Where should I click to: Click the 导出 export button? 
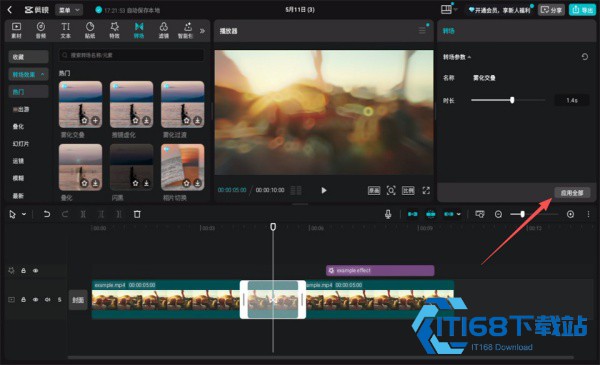tap(582, 10)
